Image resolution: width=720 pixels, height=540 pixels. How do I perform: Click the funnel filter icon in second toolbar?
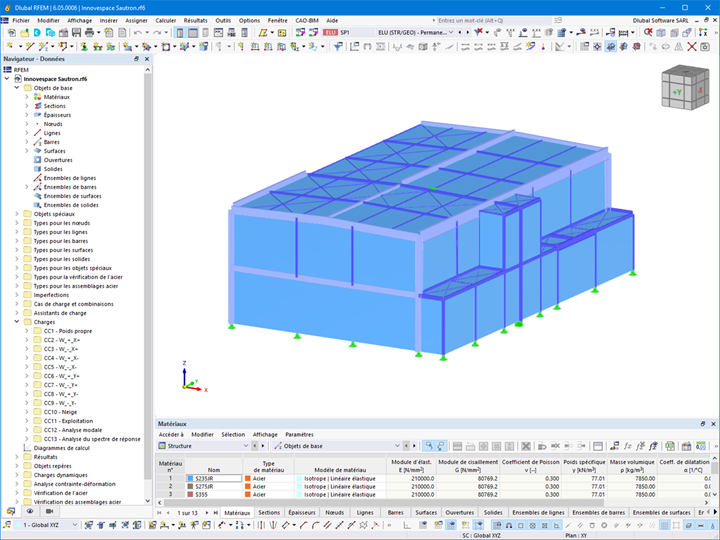338,46
